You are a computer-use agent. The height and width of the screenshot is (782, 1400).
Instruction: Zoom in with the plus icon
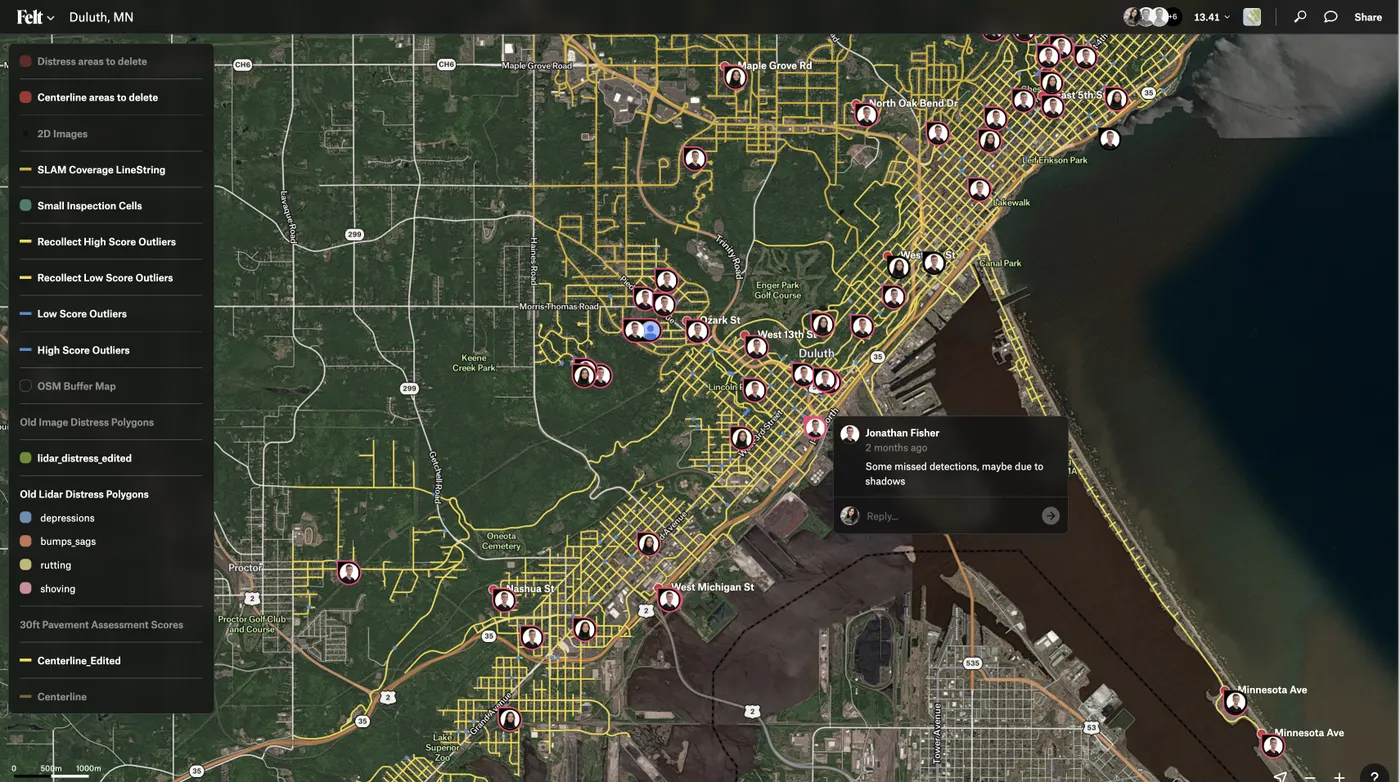(x=1339, y=777)
